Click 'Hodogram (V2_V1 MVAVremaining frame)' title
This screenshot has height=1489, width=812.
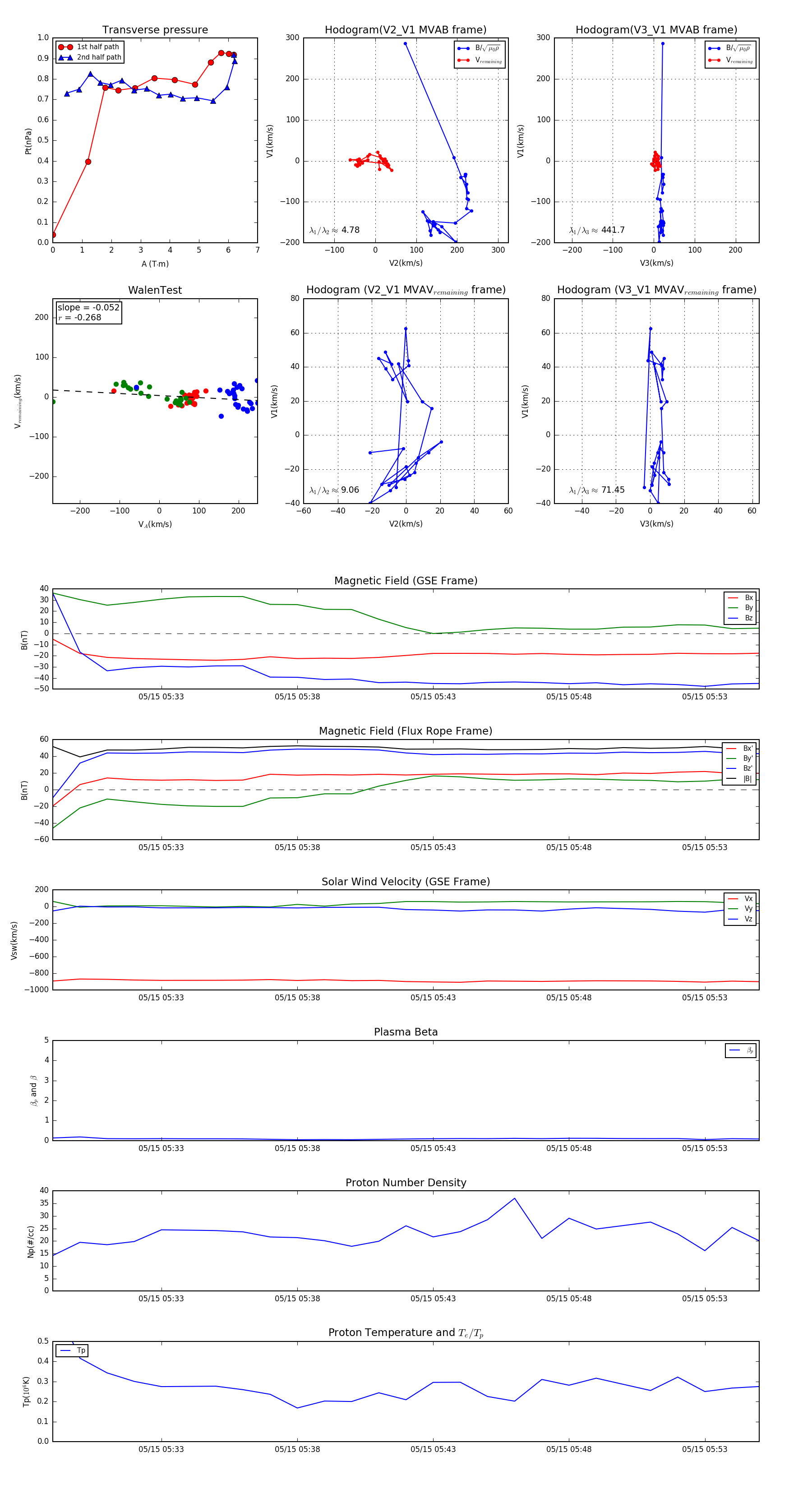coord(406,290)
